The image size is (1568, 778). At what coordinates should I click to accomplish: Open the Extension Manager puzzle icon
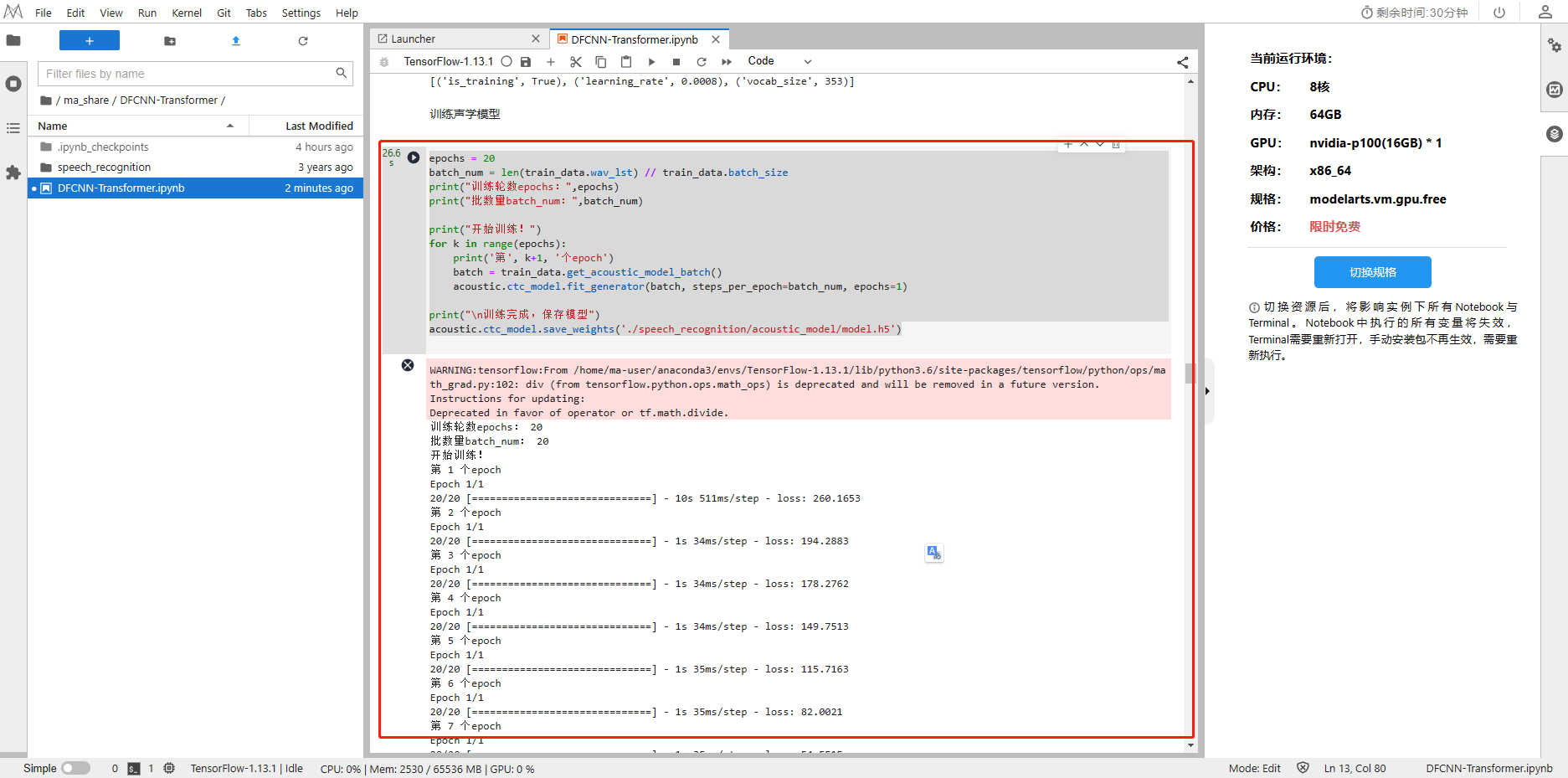point(13,173)
